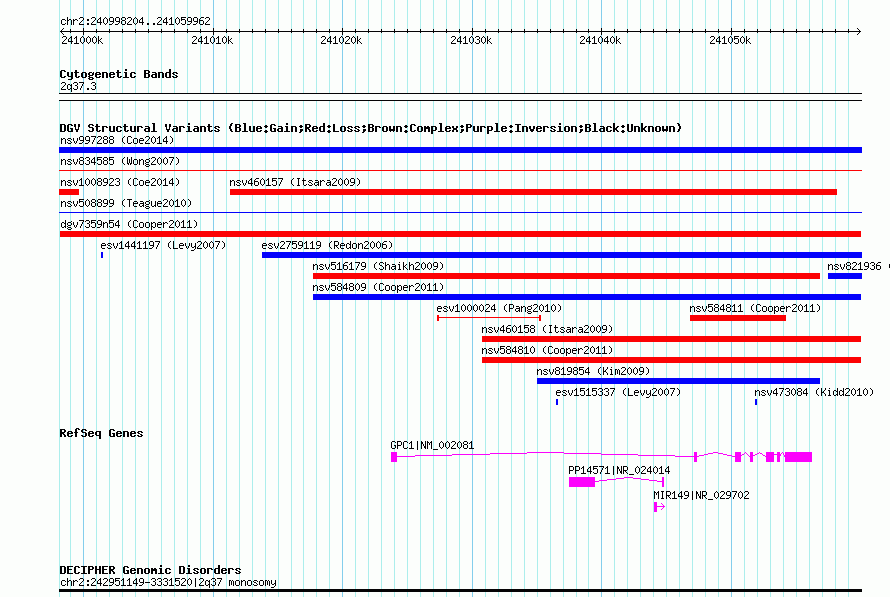Click the nsv473084 small blue marker
This screenshot has width=890, height=597.
tap(756, 402)
